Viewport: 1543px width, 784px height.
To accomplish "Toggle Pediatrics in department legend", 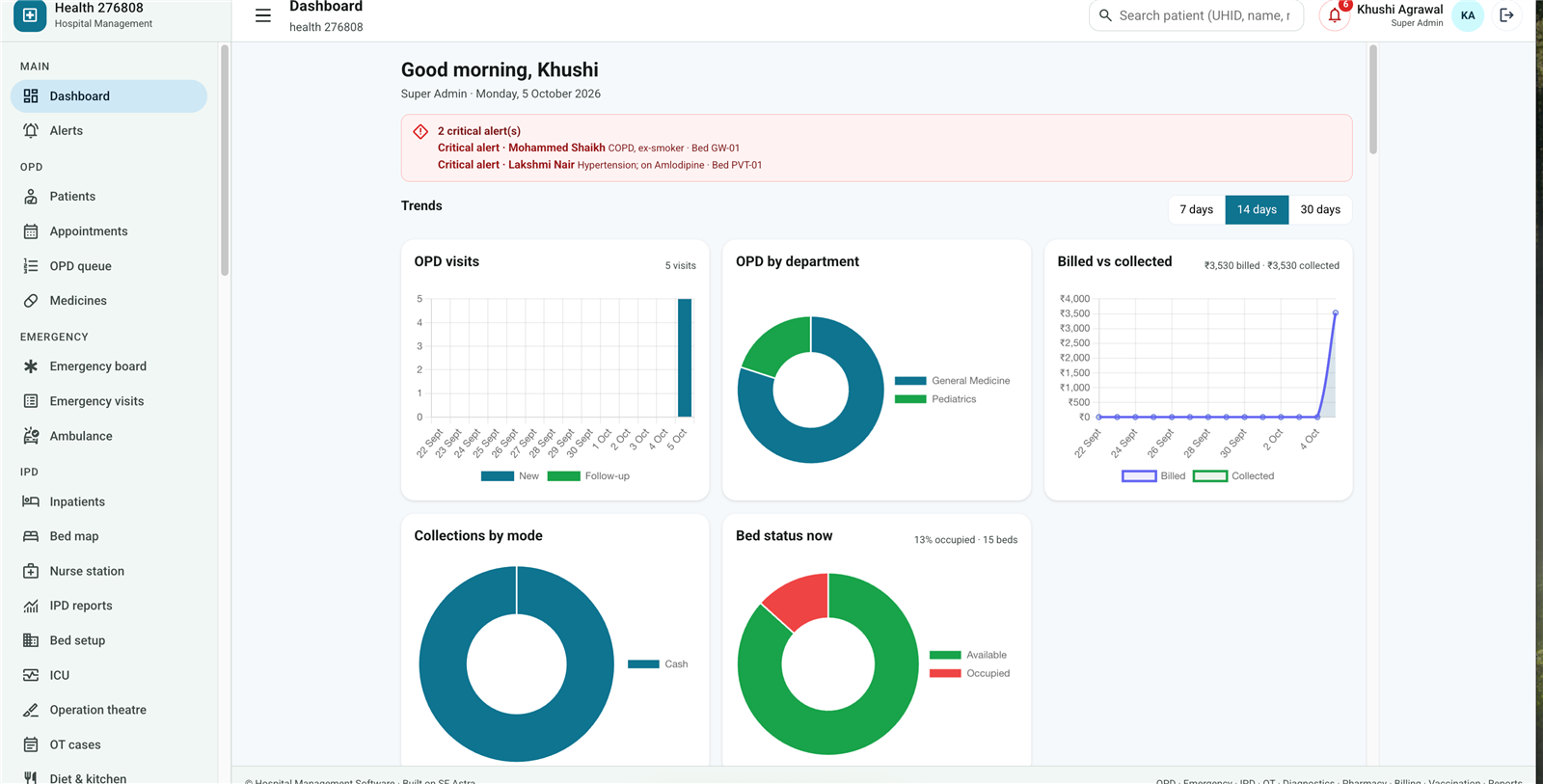I will tap(935, 399).
